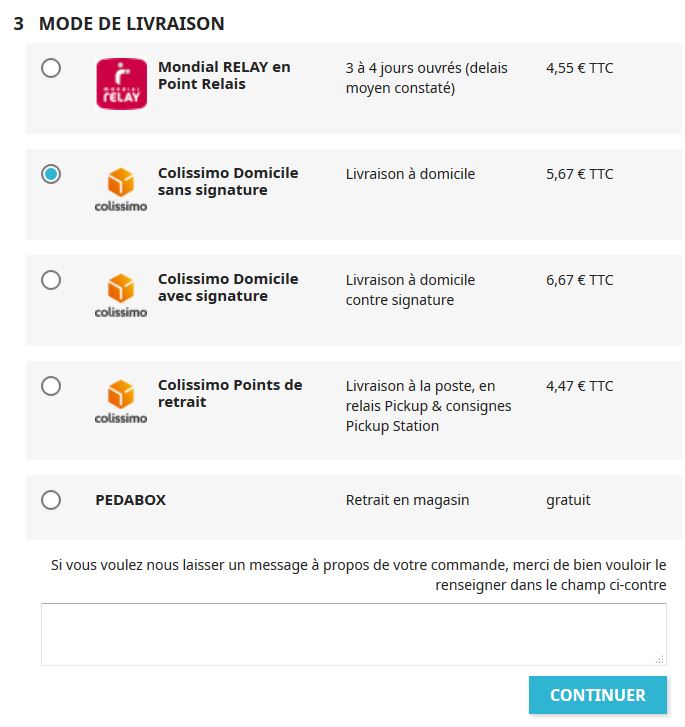
Task: Click the CONTINUER button
Action: 597,695
